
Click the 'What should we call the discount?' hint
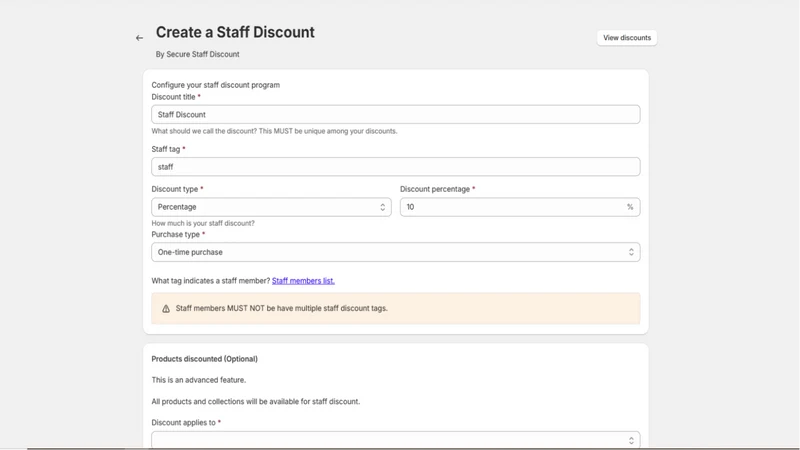(x=274, y=131)
